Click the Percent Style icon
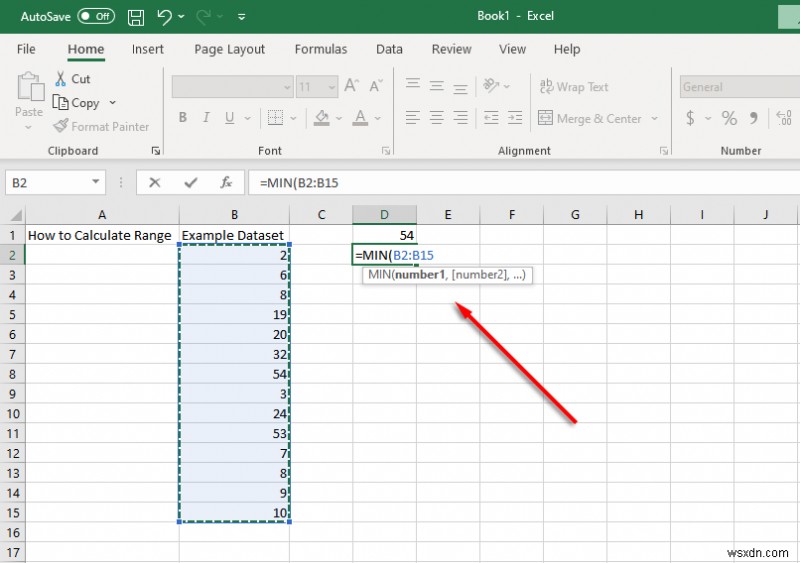The image size is (800, 563). (x=729, y=118)
